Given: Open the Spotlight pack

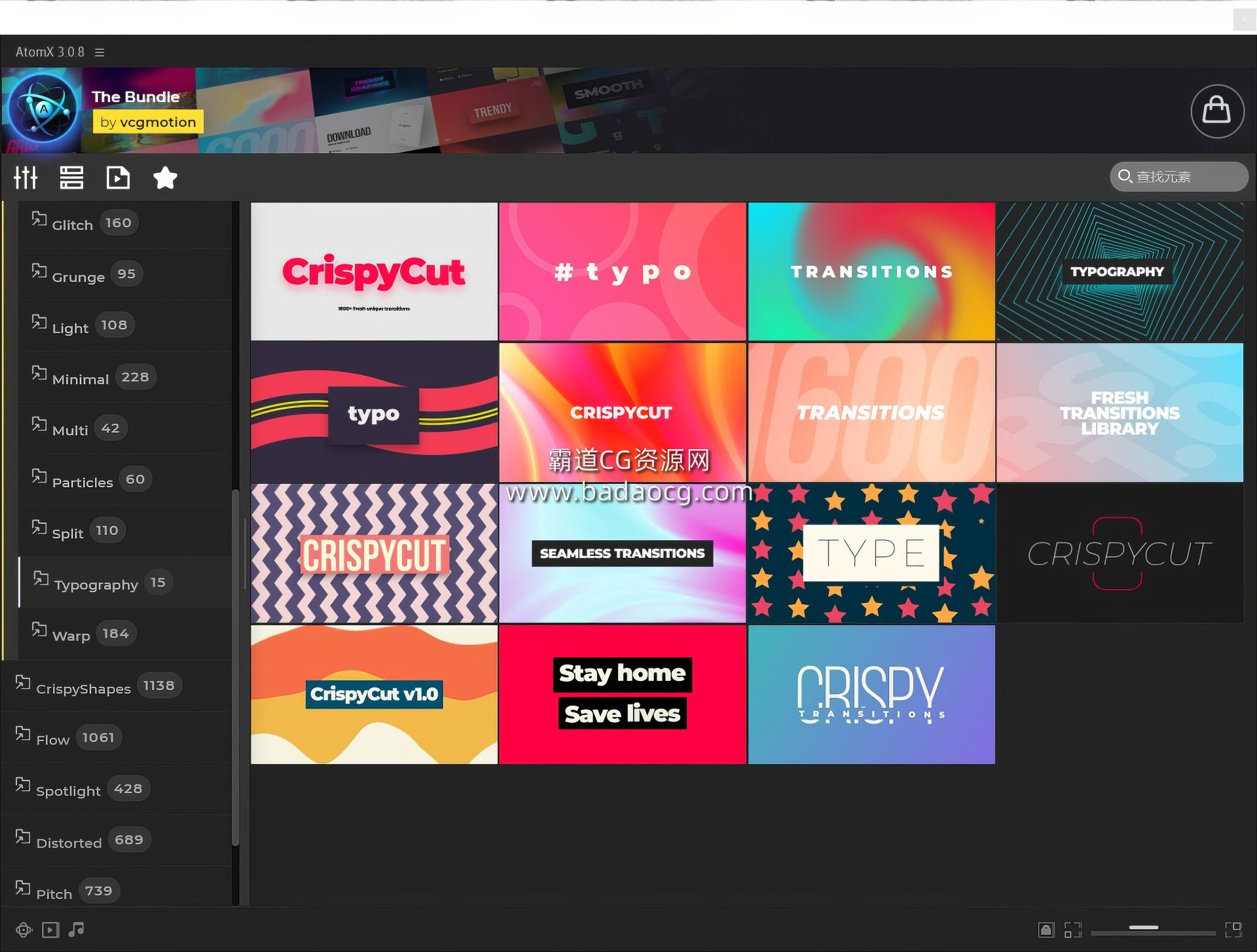Looking at the screenshot, I should point(117,789).
